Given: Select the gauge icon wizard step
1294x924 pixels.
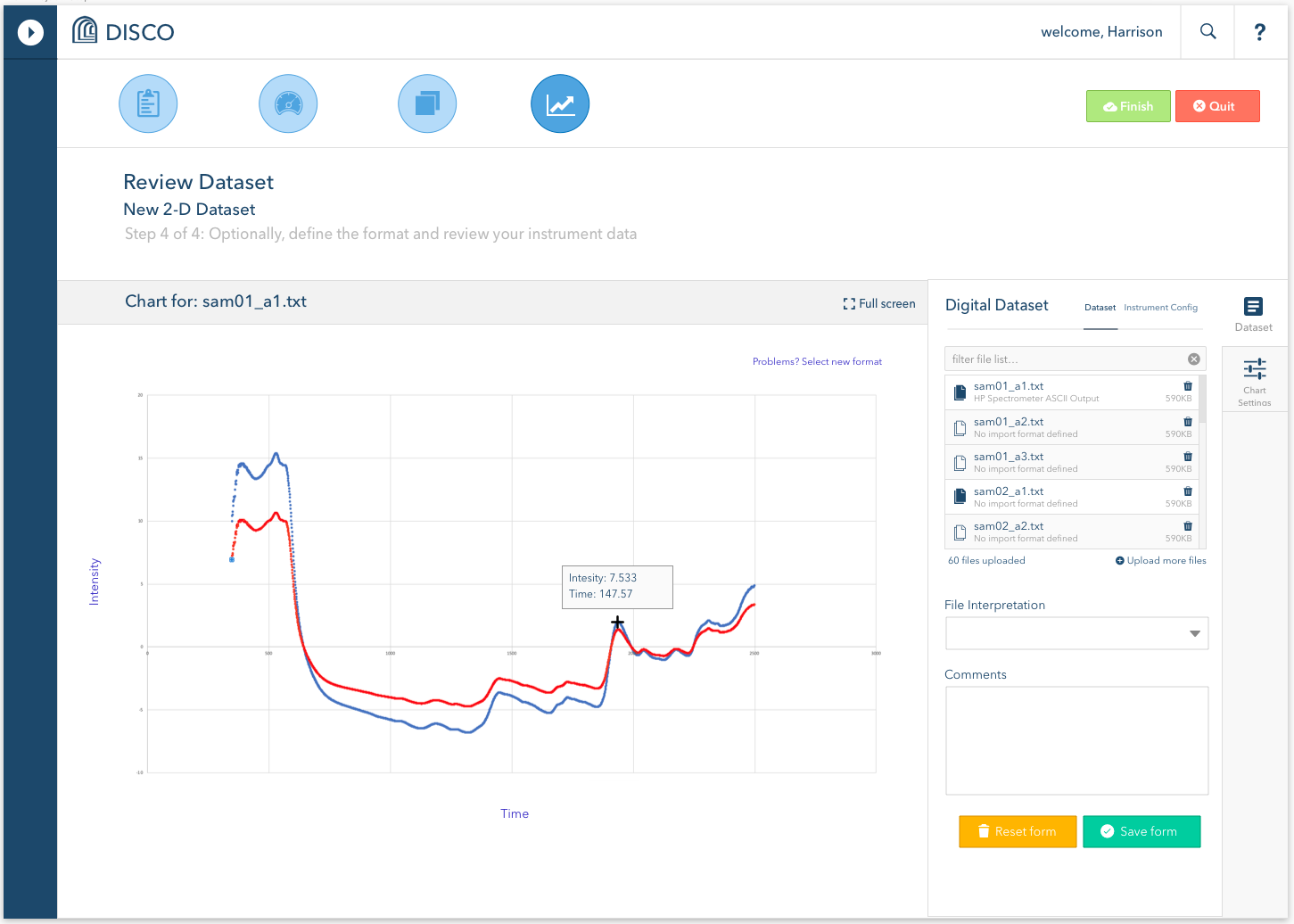Looking at the screenshot, I should pos(287,103).
